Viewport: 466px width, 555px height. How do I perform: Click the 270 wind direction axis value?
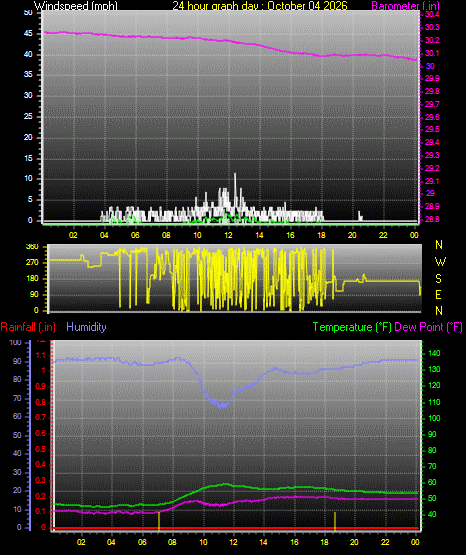point(32,262)
